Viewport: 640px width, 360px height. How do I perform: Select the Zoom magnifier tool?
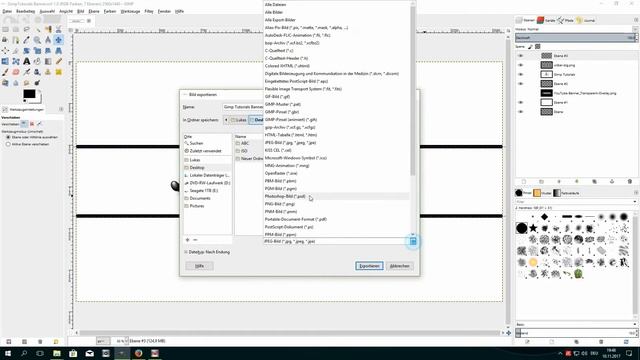click(37, 40)
